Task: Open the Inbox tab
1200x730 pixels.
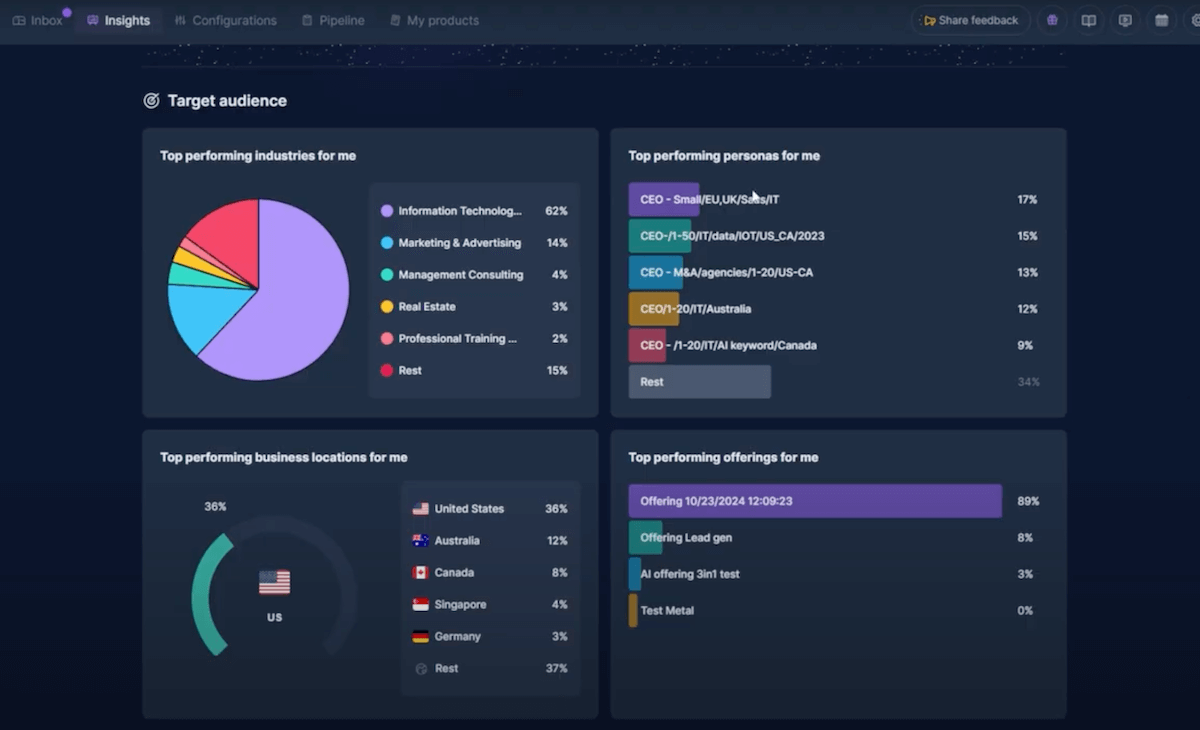Action: tap(38, 20)
